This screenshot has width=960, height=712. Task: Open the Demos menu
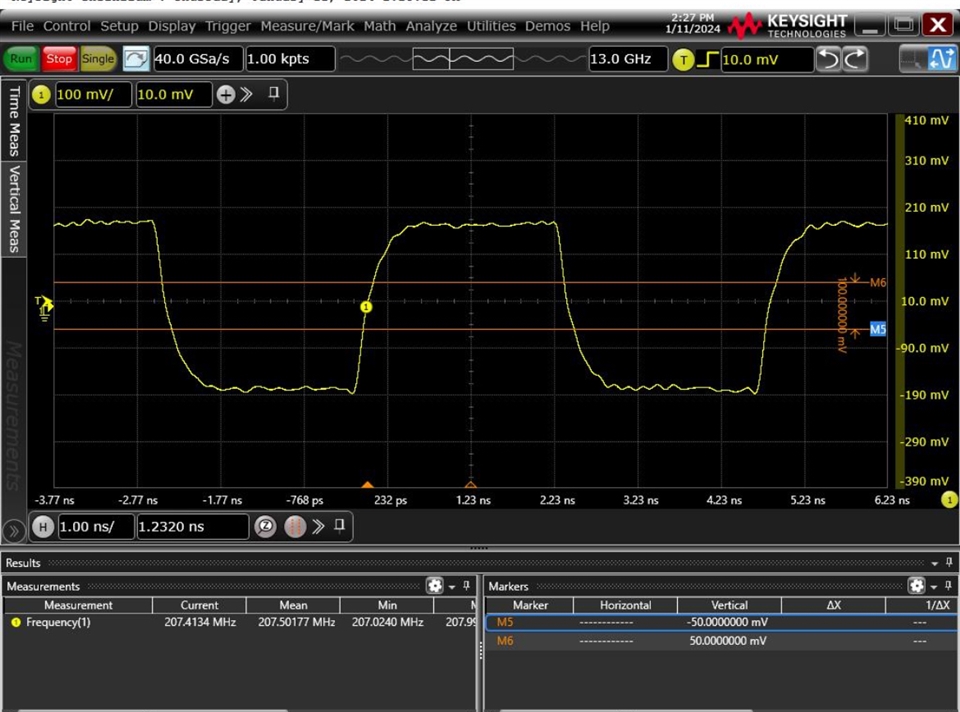pyautogui.click(x=547, y=26)
